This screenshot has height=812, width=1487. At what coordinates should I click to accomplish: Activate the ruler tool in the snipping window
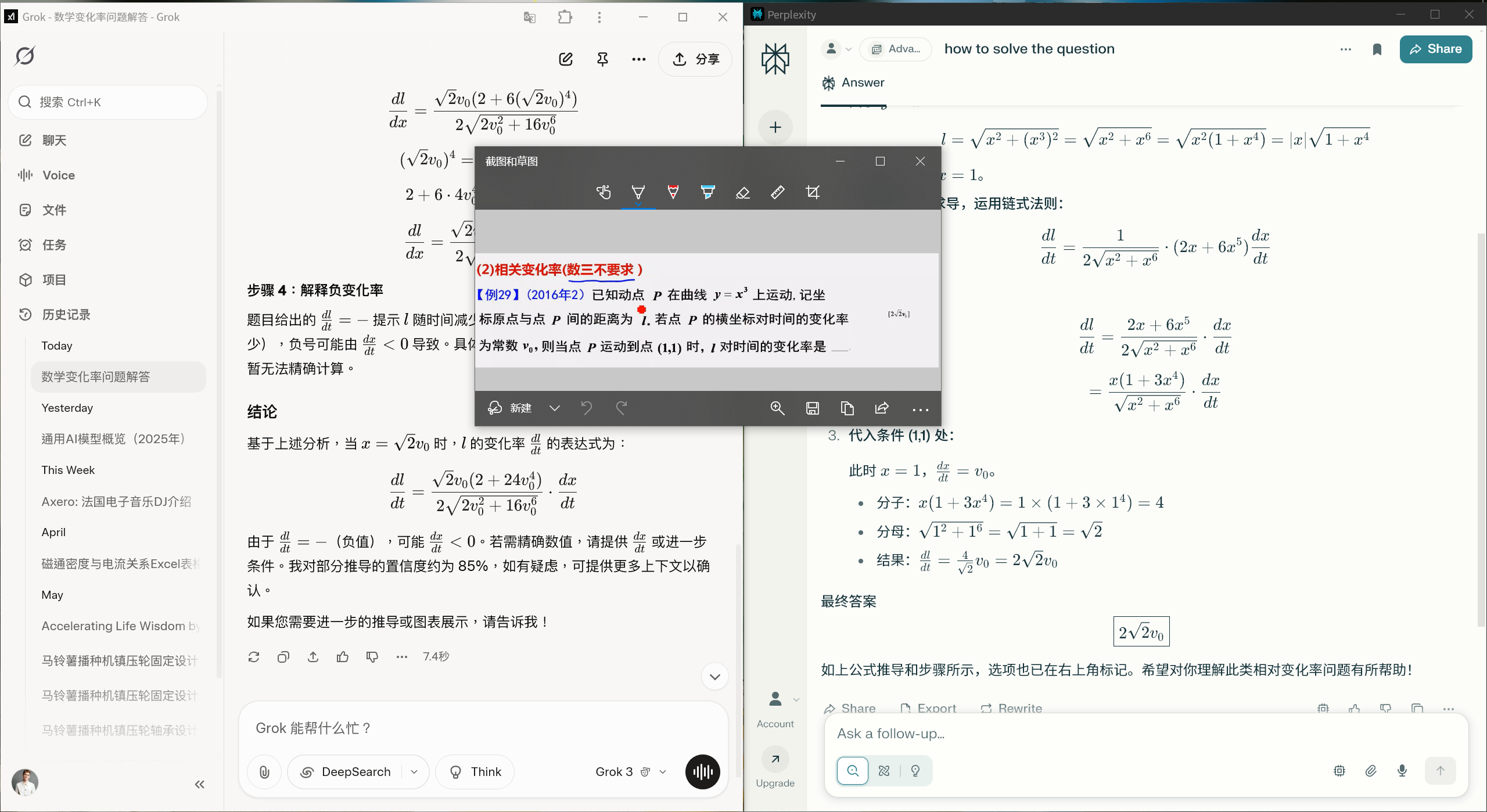pos(777,192)
